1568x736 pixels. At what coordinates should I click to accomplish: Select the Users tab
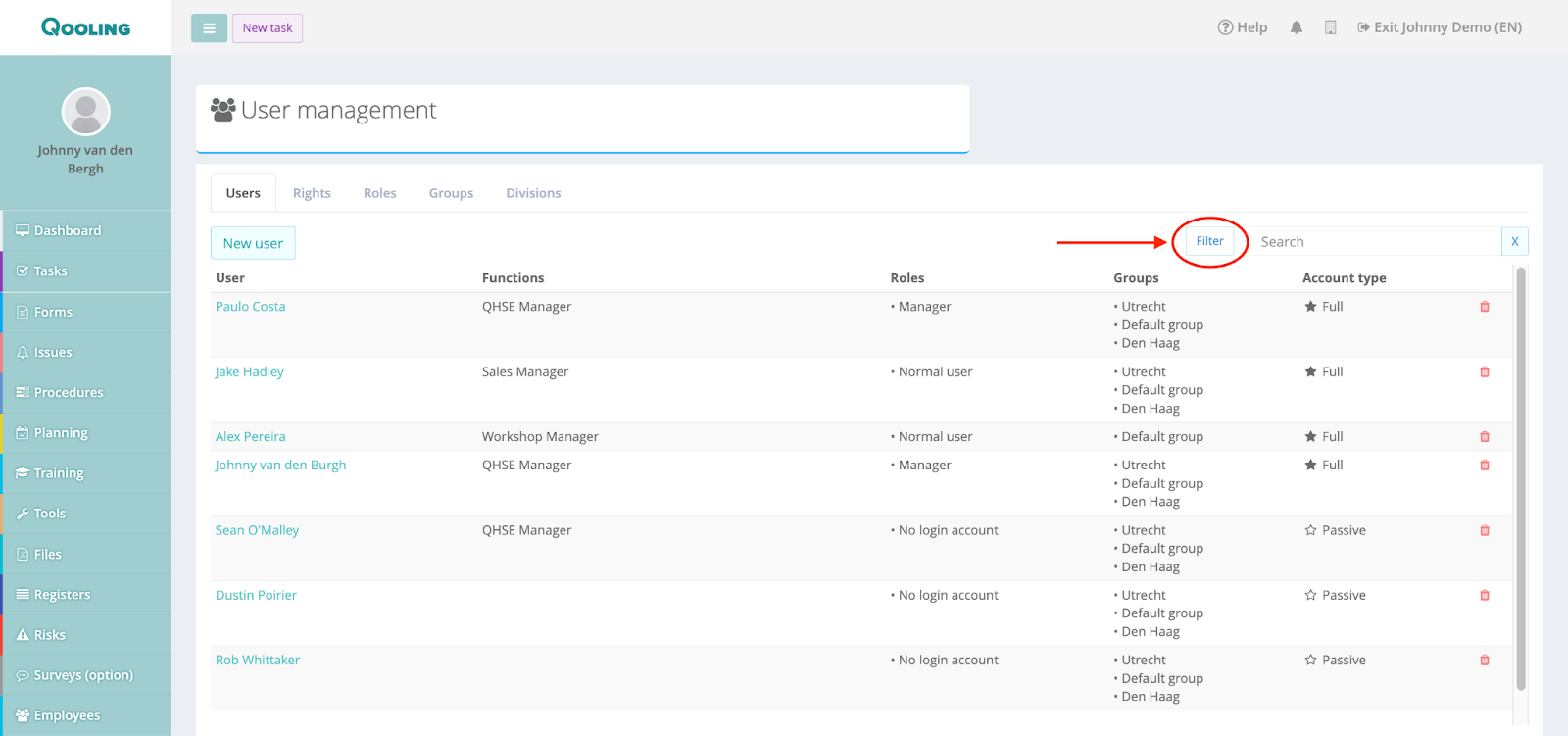[243, 193]
